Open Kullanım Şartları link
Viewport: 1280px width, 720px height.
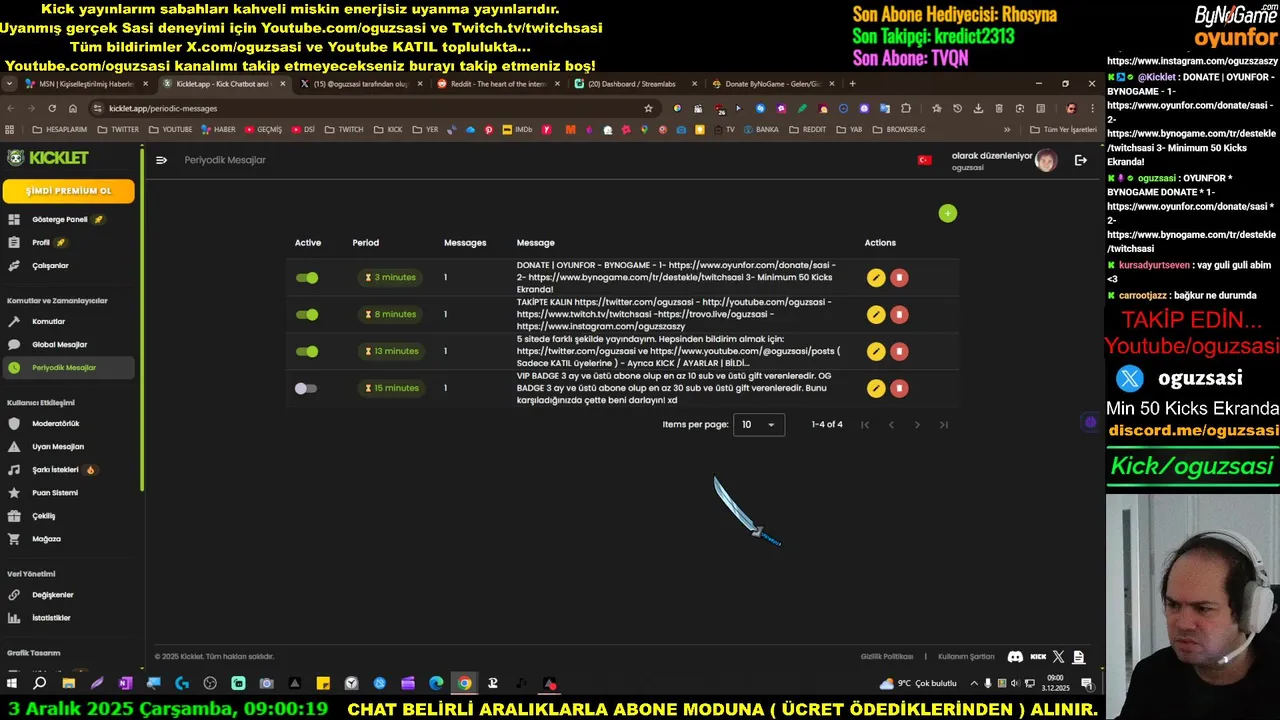(x=966, y=657)
